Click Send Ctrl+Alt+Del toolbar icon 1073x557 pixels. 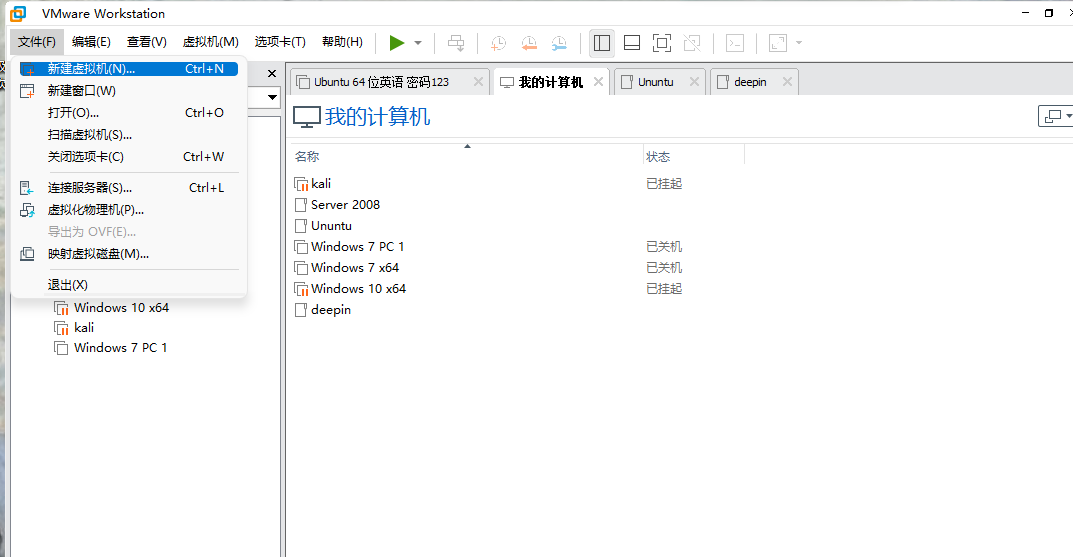click(456, 43)
